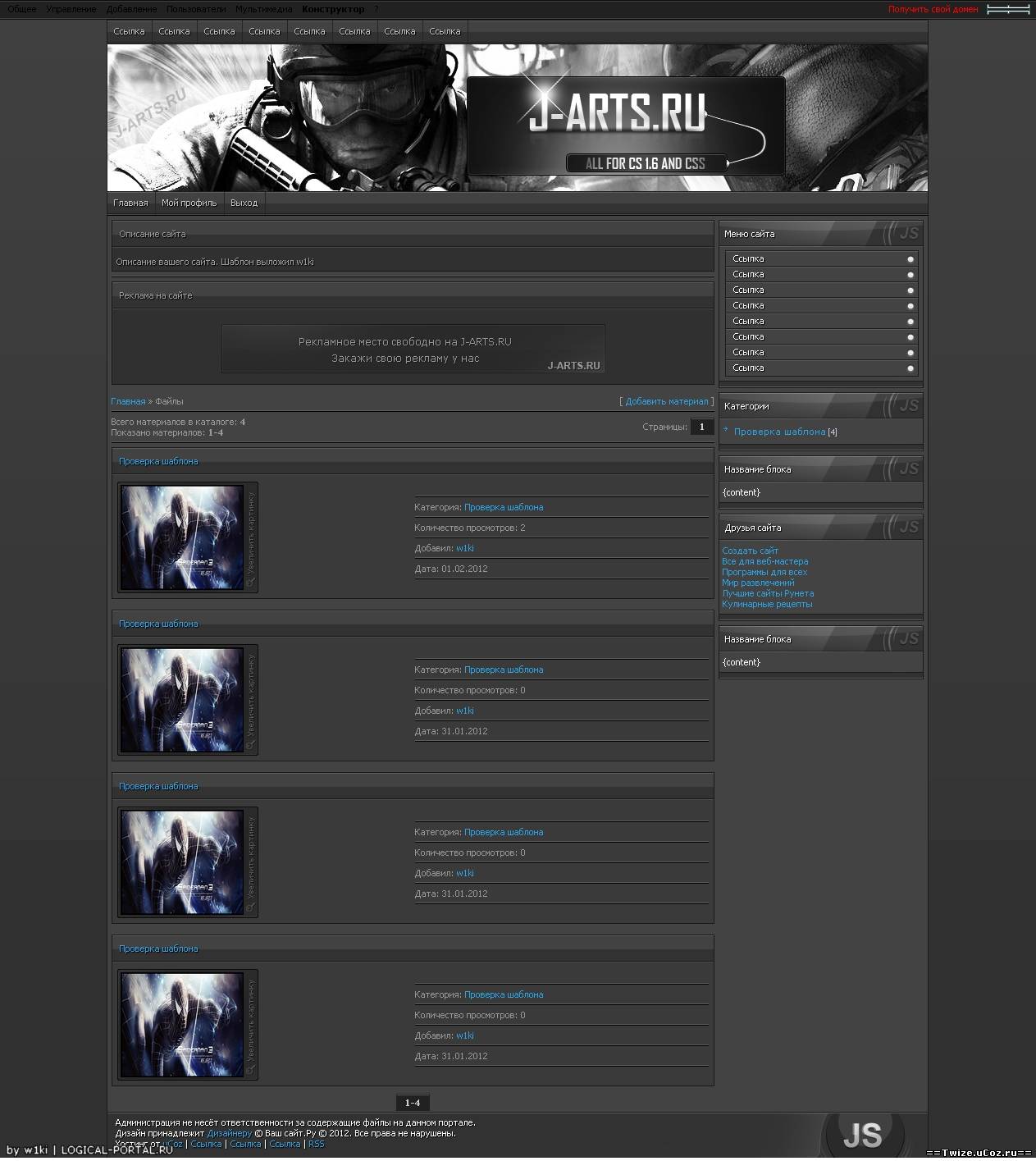Screen dimensions: 1036x1161
Task: Select page 1 next to Страницы
Action: pos(702,427)
